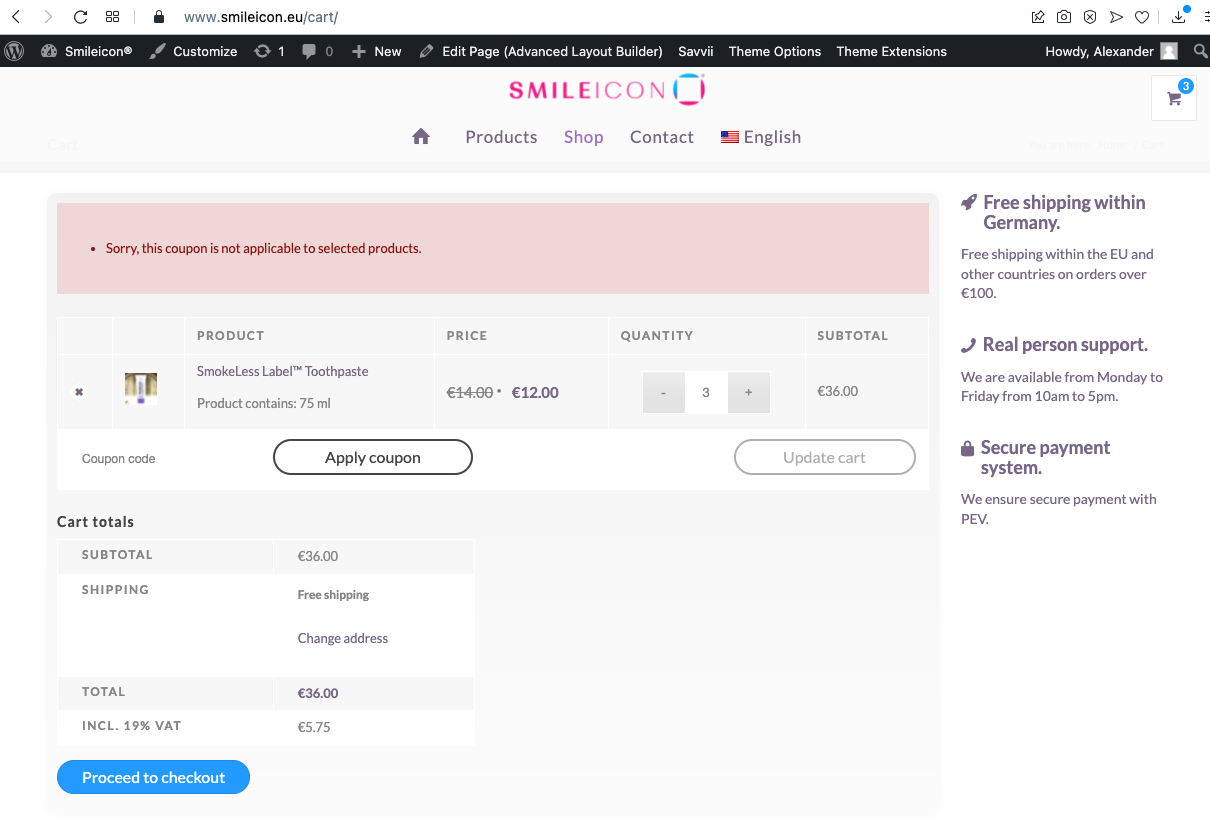The width and height of the screenshot is (1210, 830).
Task: Open the shopping cart icon with badge 3
Action: (1174, 98)
